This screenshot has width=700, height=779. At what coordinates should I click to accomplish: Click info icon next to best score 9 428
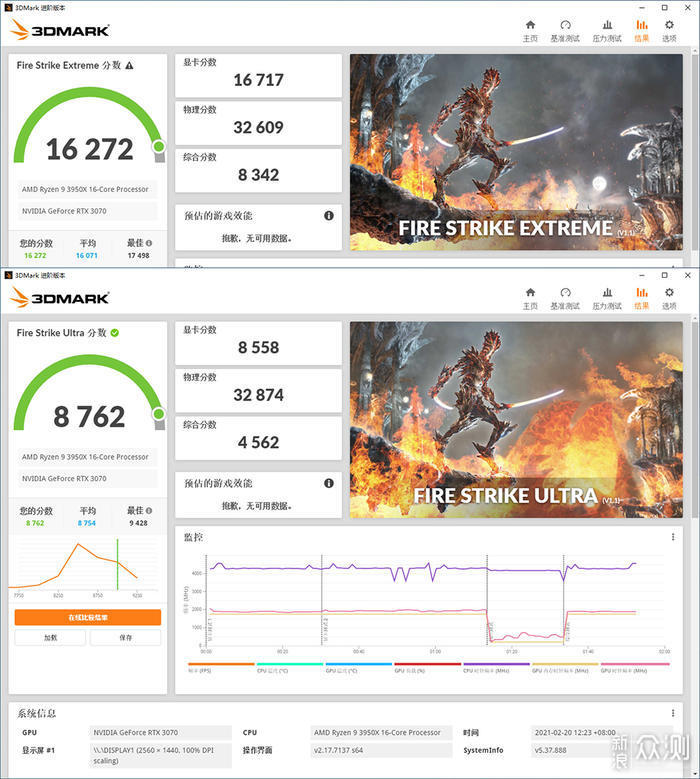tap(149, 510)
